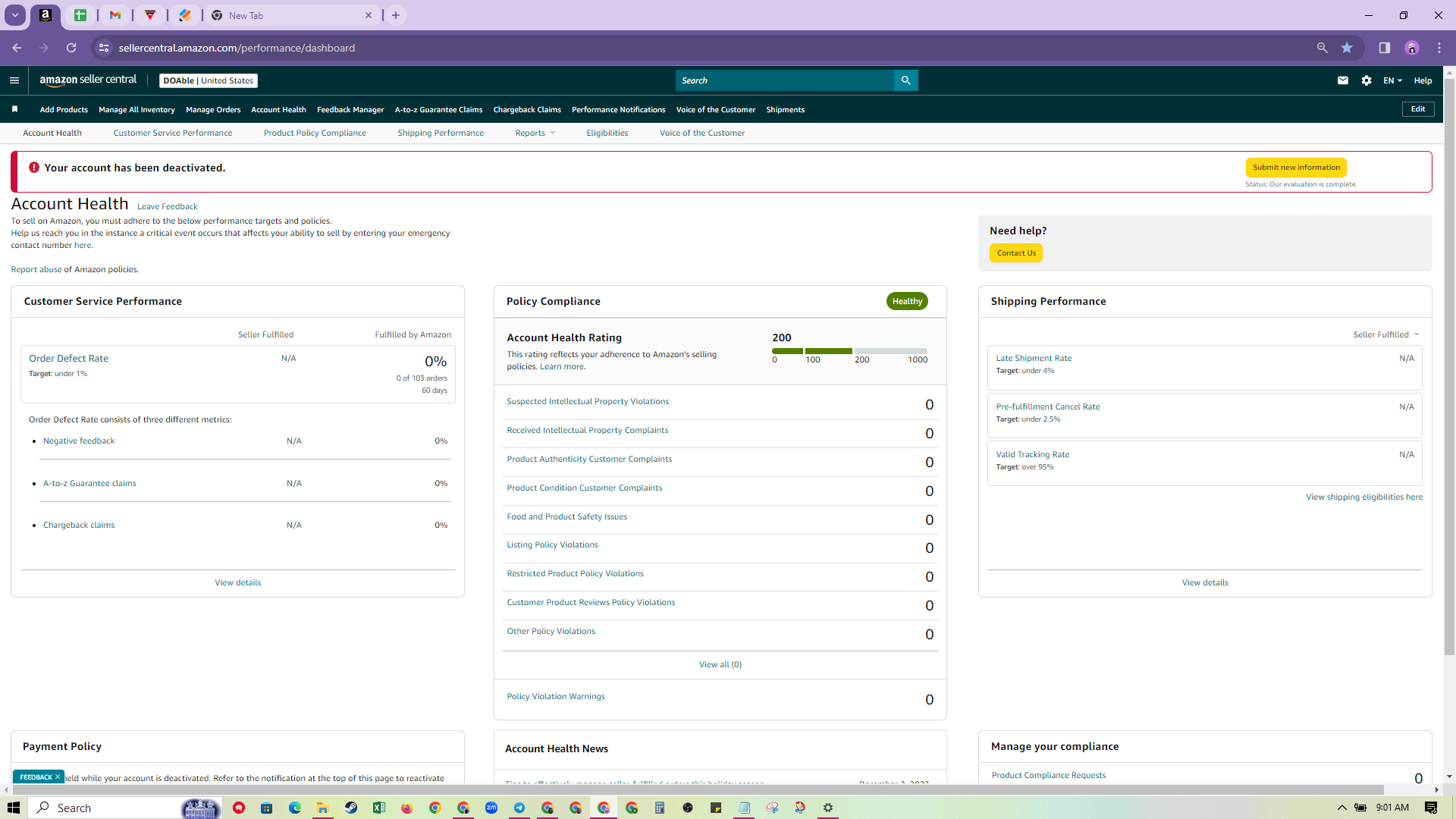Click the Windows taskbar search box
Screen dimensions: 1456x819
(125, 808)
